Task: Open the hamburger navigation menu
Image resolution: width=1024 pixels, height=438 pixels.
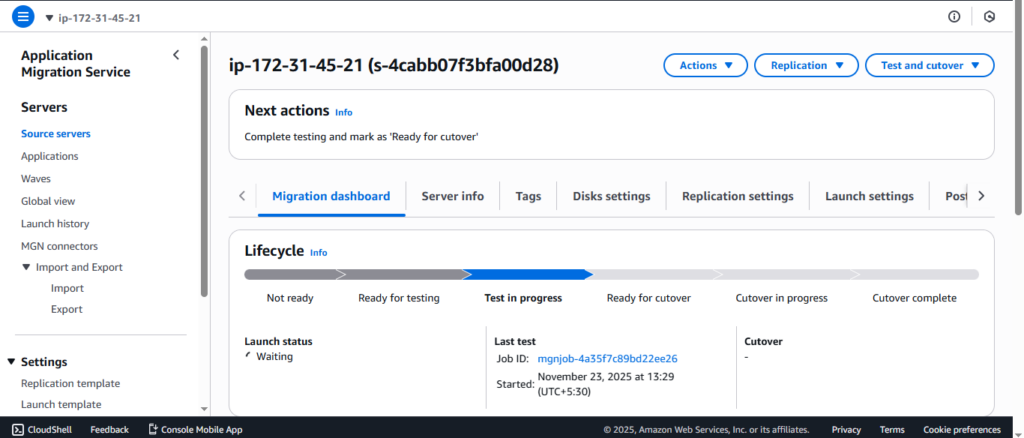Action: [x=23, y=17]
